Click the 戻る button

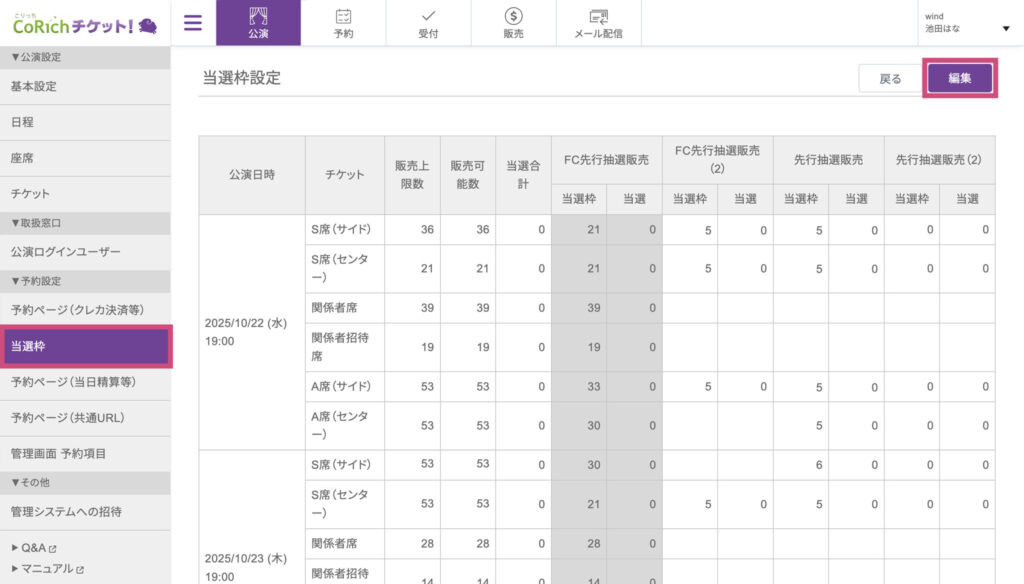click(x=889, y=79)
